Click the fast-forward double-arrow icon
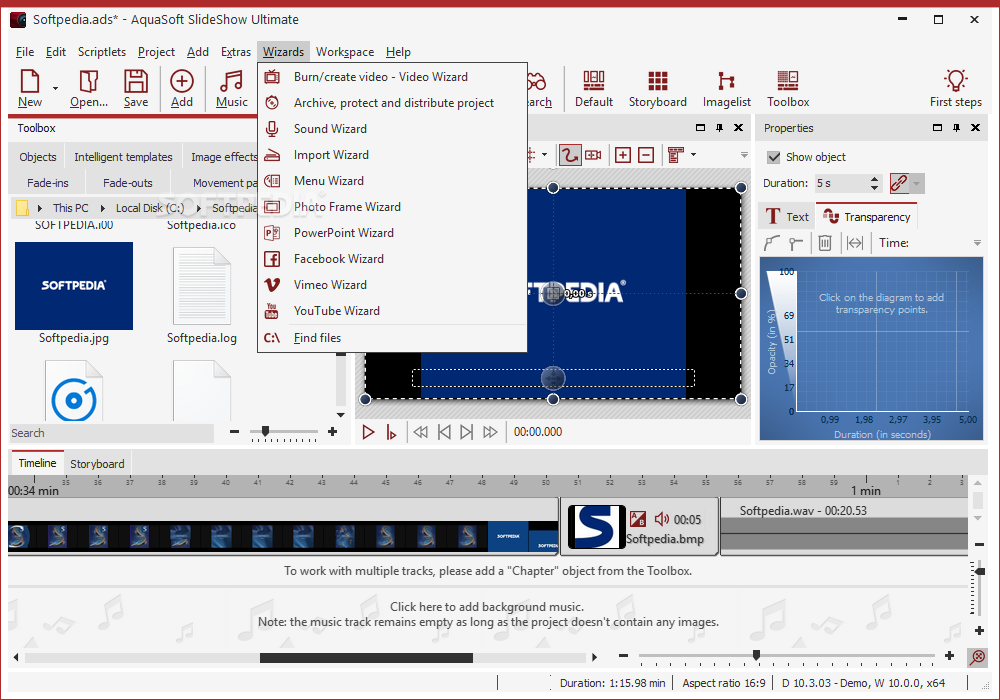 [x=490, y=432]
